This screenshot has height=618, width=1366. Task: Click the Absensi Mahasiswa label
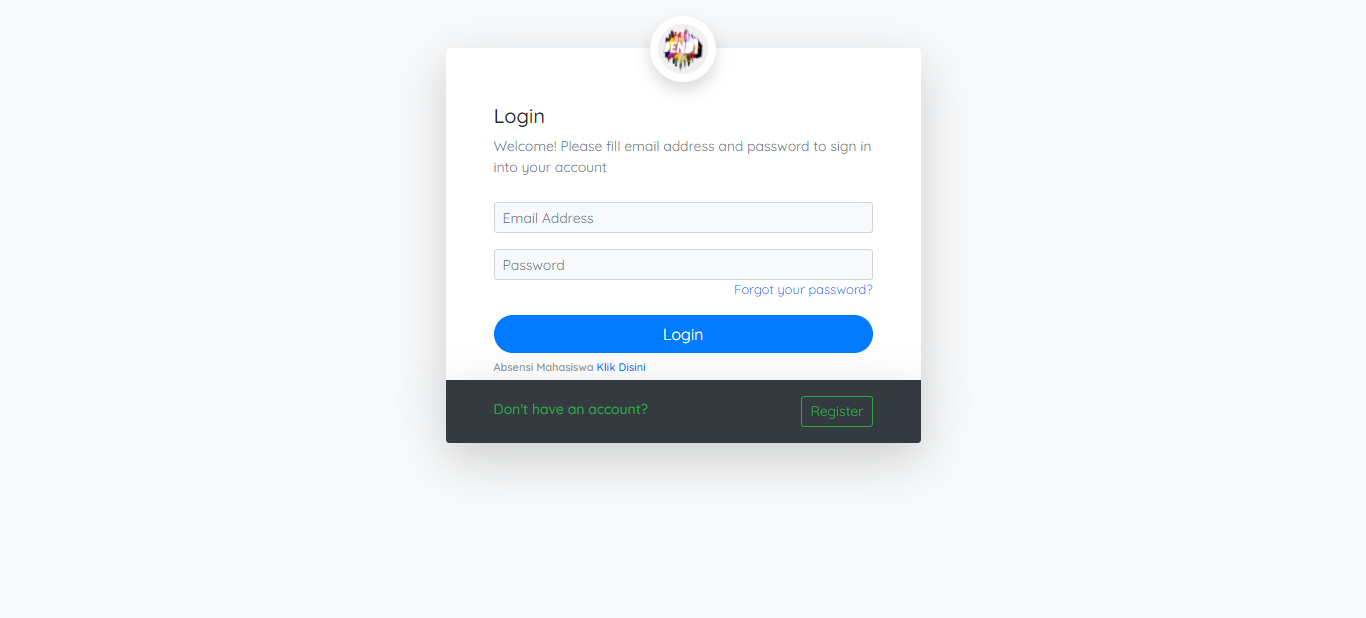pos(543,367)
